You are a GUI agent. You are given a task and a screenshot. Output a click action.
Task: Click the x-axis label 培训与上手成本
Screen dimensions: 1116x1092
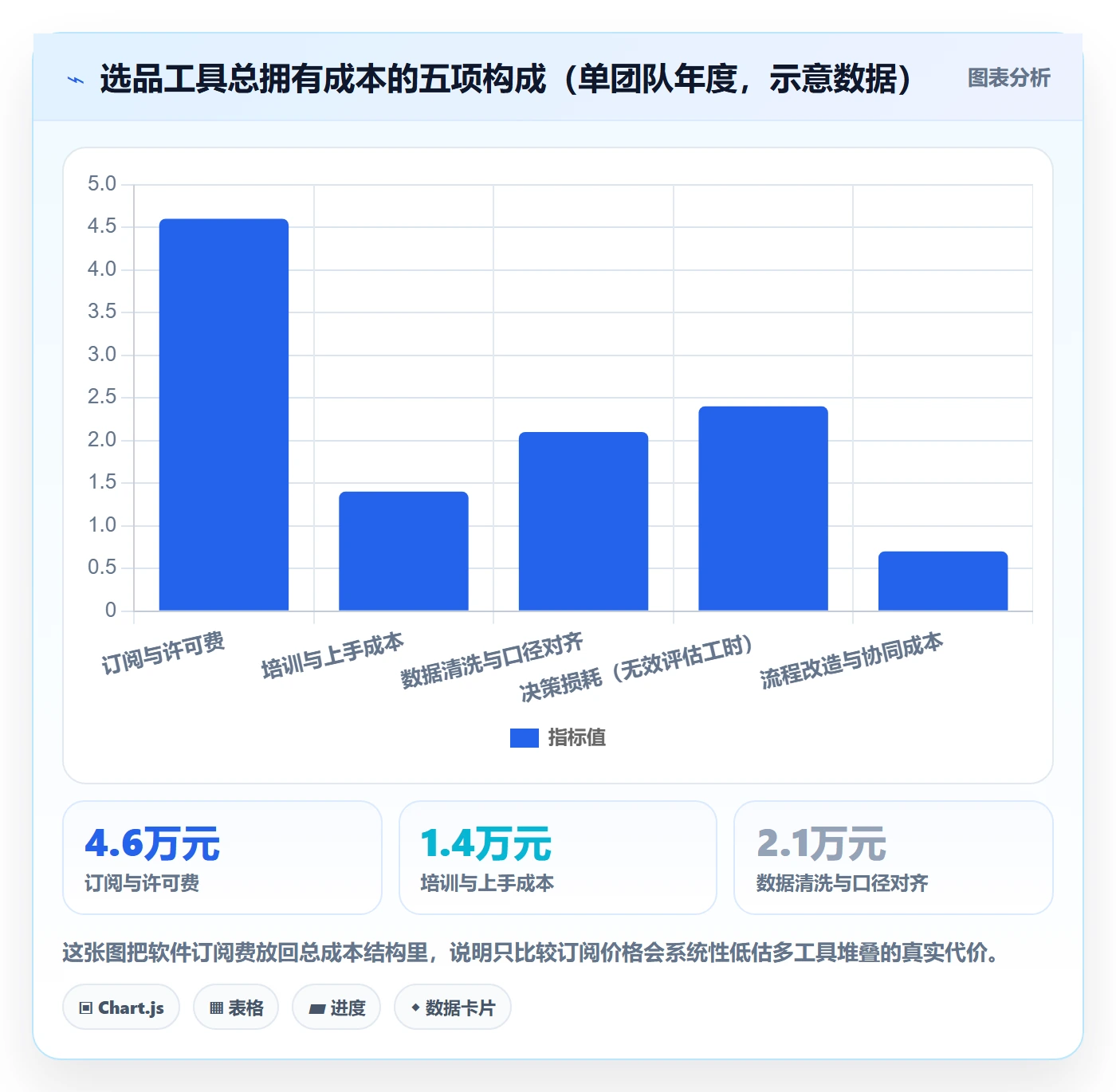pyautogui.click(x=333, y=656)
